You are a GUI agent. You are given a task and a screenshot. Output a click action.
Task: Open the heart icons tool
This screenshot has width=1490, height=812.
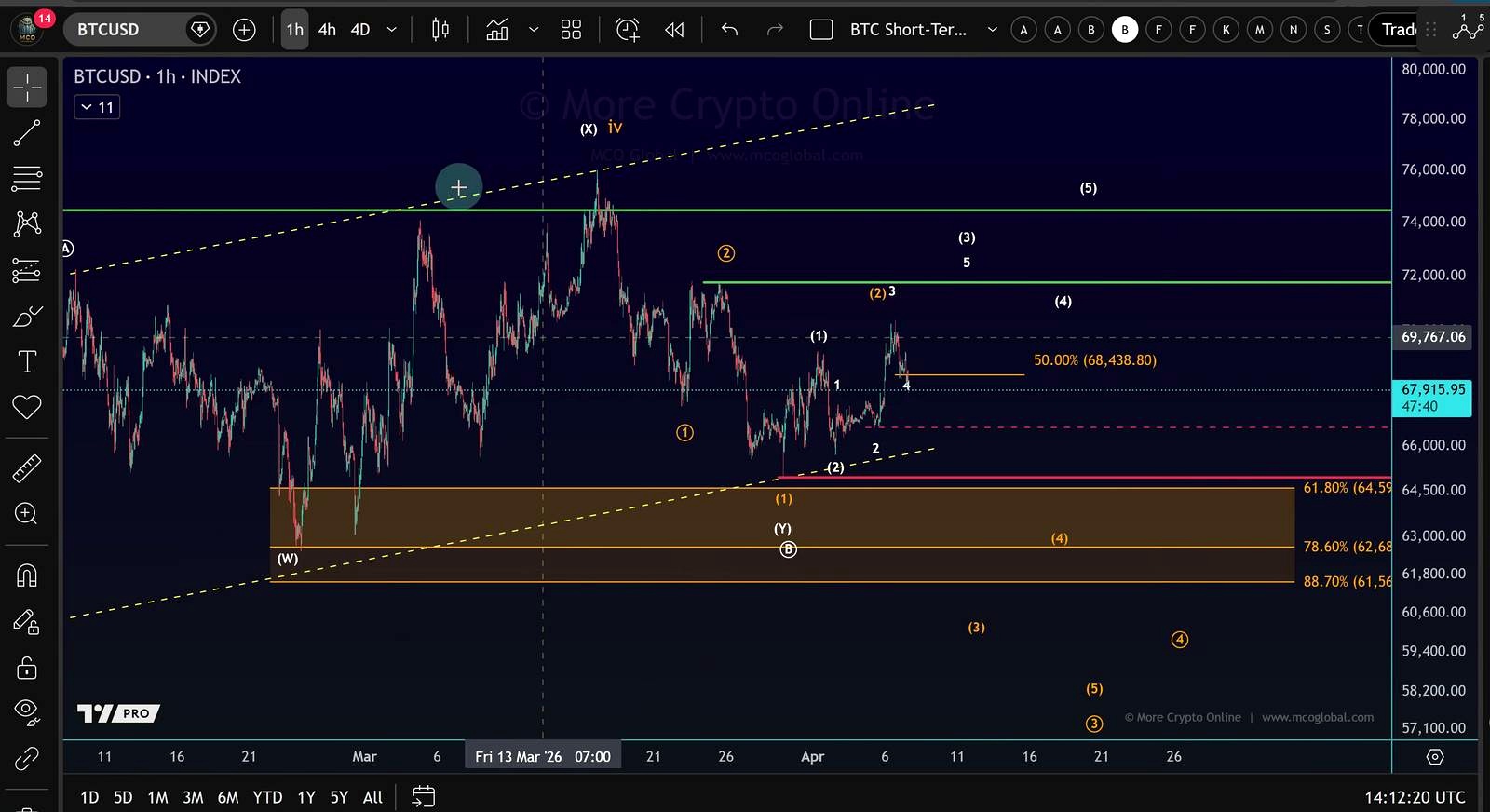click(27, 407)
